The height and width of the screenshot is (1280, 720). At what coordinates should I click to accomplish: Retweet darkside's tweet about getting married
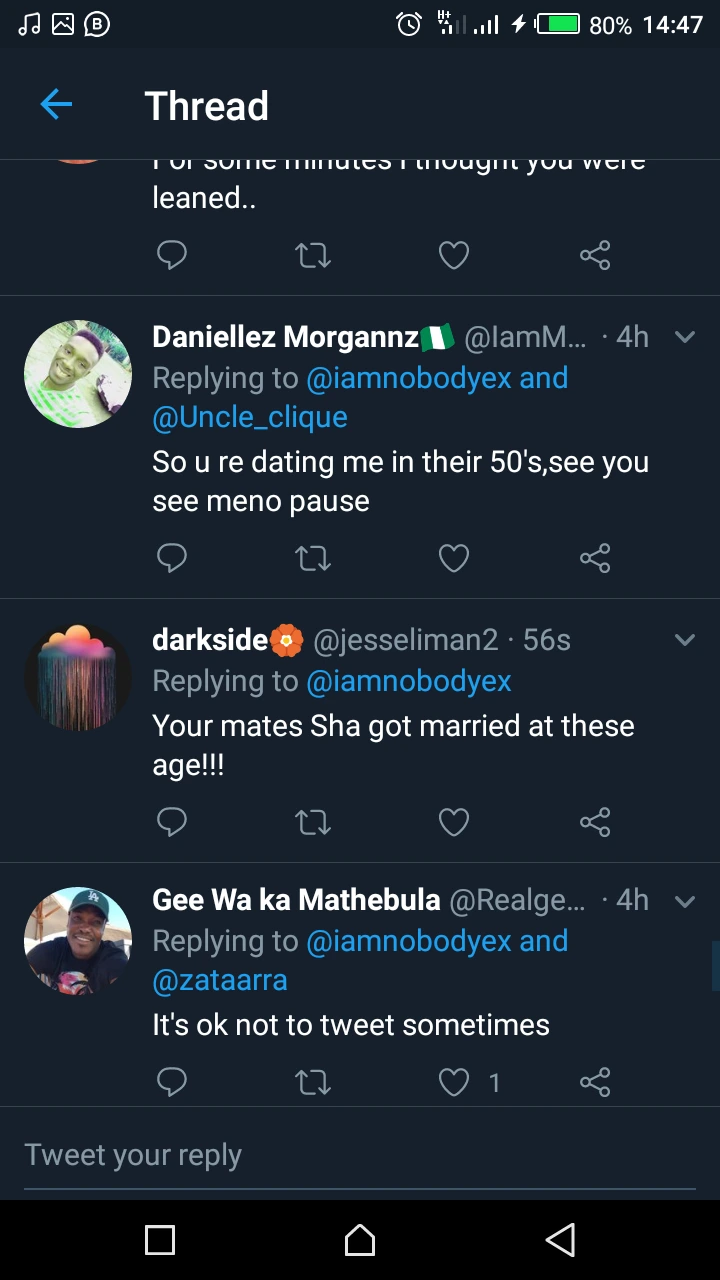click(313, 822)
